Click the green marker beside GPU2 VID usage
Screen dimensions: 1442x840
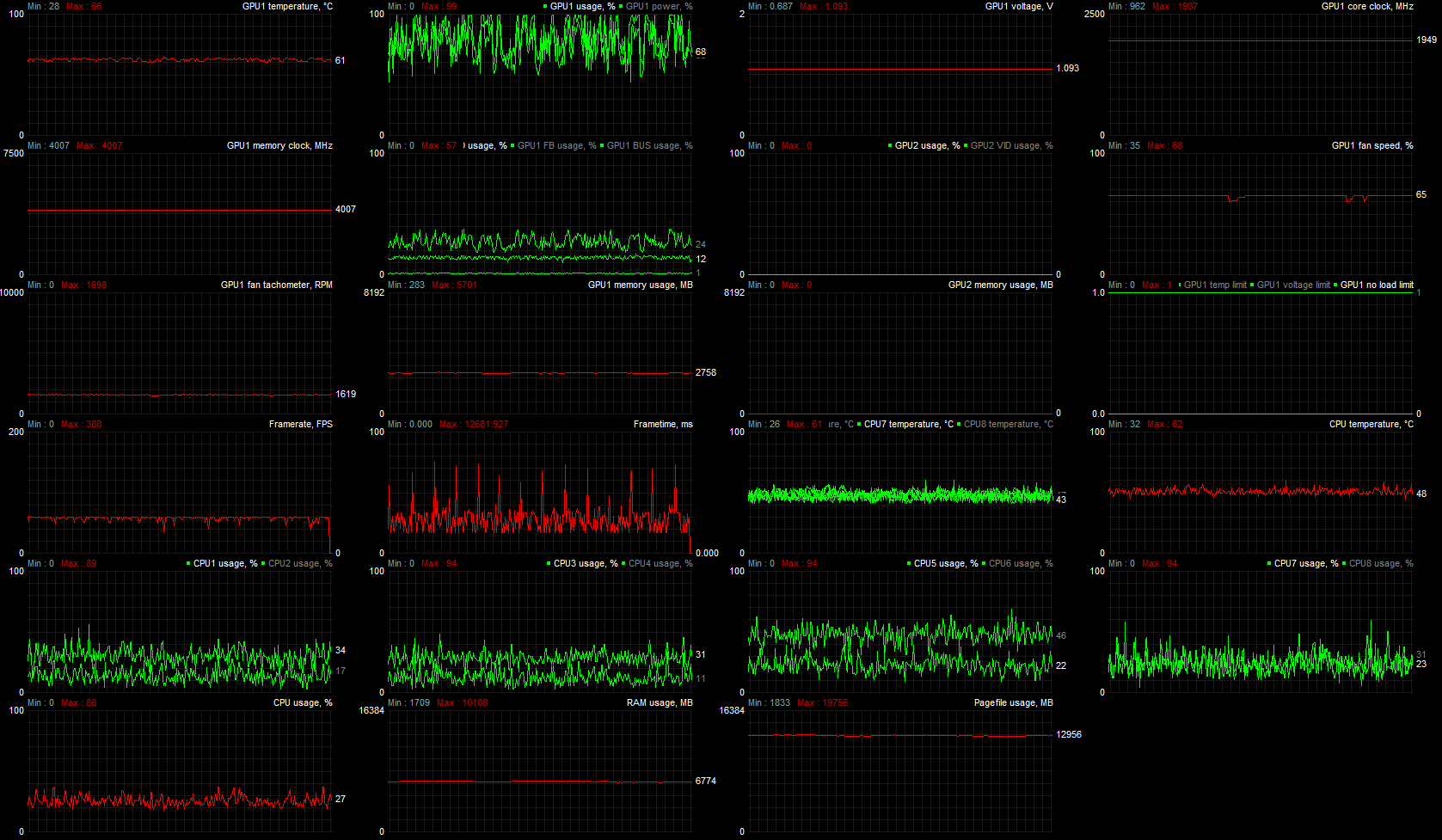pos(966,146)
